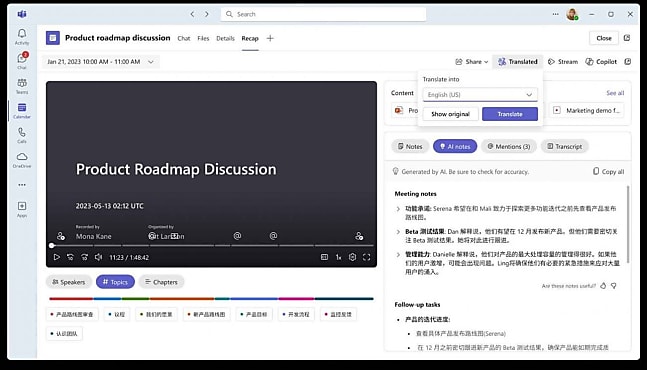Click the notes panel scrollbar
The width and height of the screenshot is (647, 370).
pyautogui.click(x=628, y=224)
